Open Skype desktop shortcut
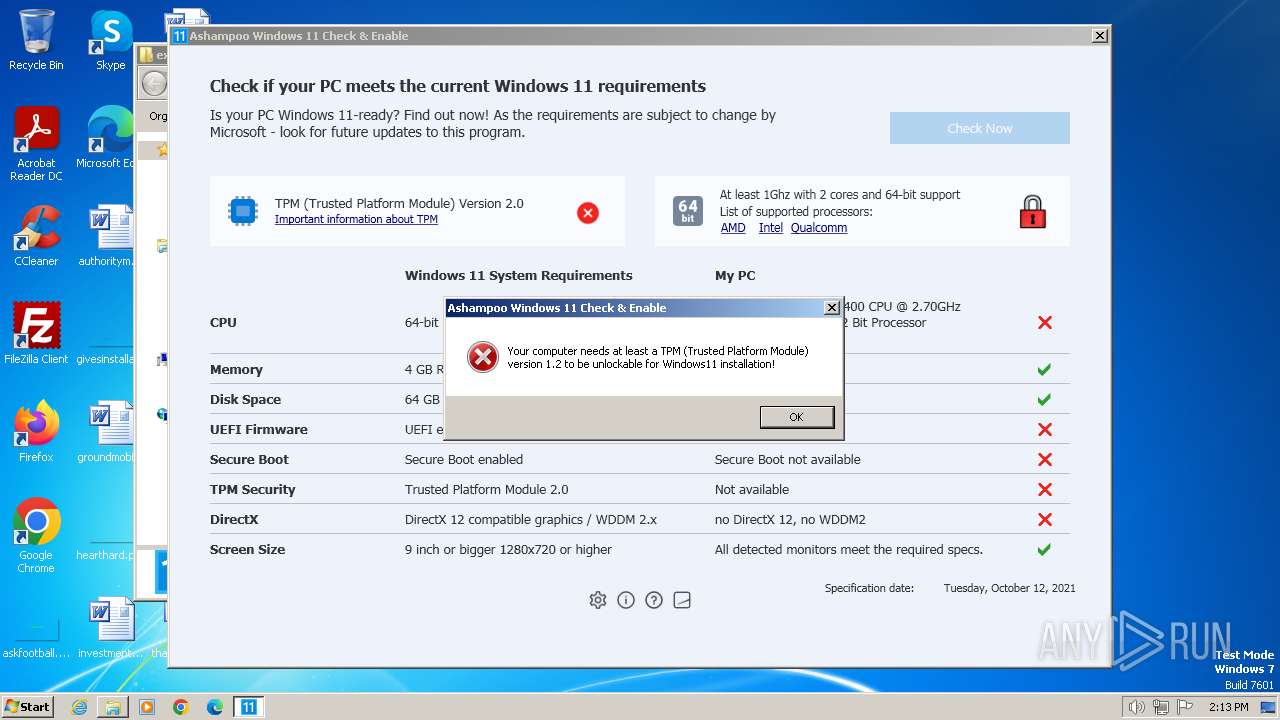1280x720 pixels. [110, 40]
